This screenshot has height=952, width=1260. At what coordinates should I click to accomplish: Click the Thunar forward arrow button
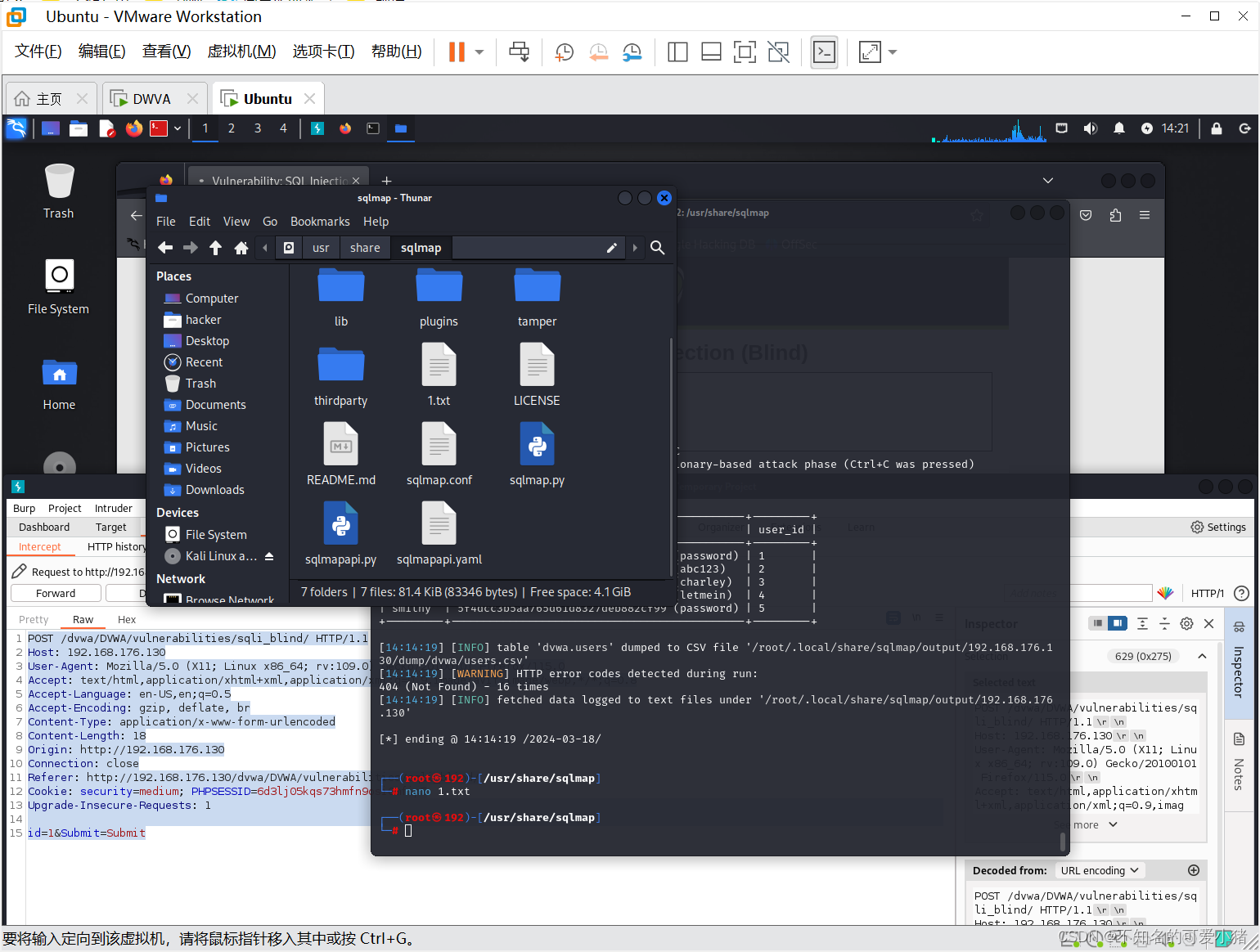pos(191,248)
